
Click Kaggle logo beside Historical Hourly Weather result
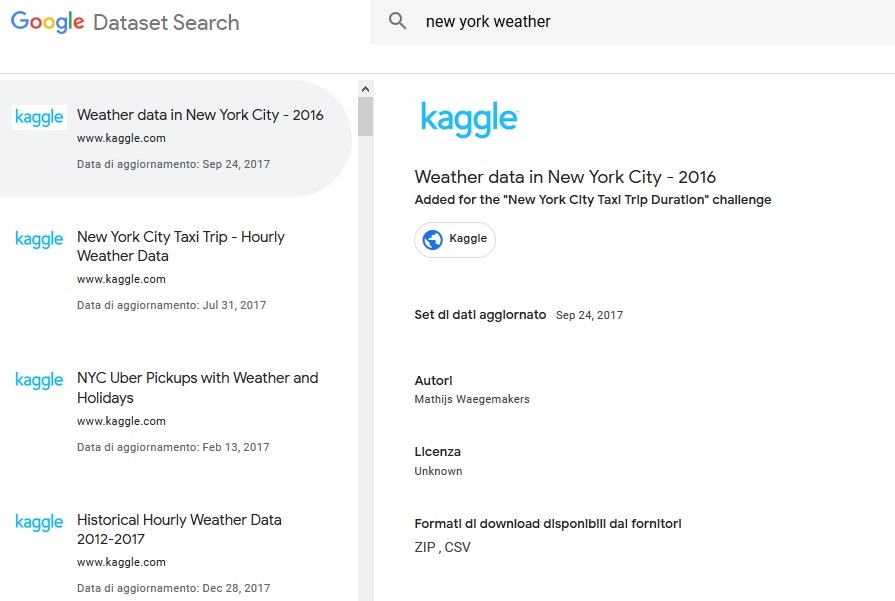click(x=39, y=522)
